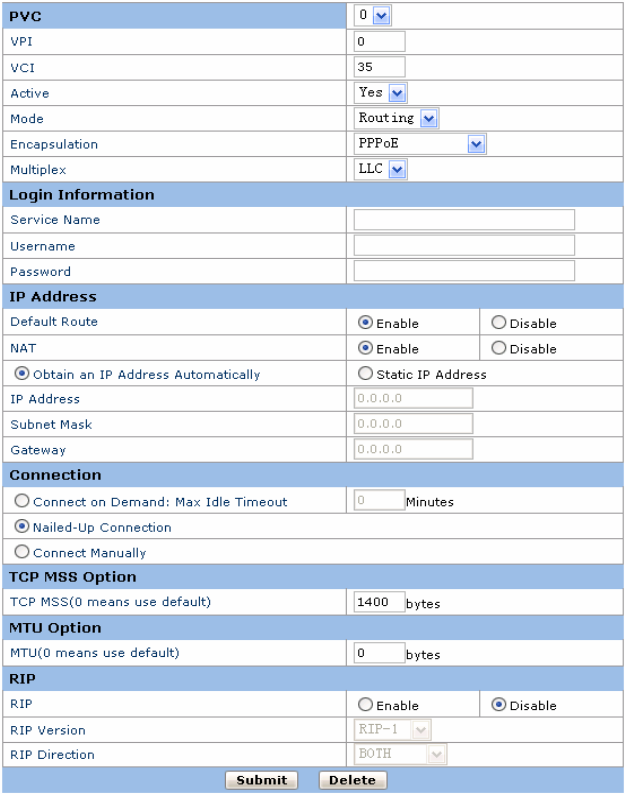Click the Password input field
The image size is (625, 794).
pyautogui.click(x=464, y=271)
